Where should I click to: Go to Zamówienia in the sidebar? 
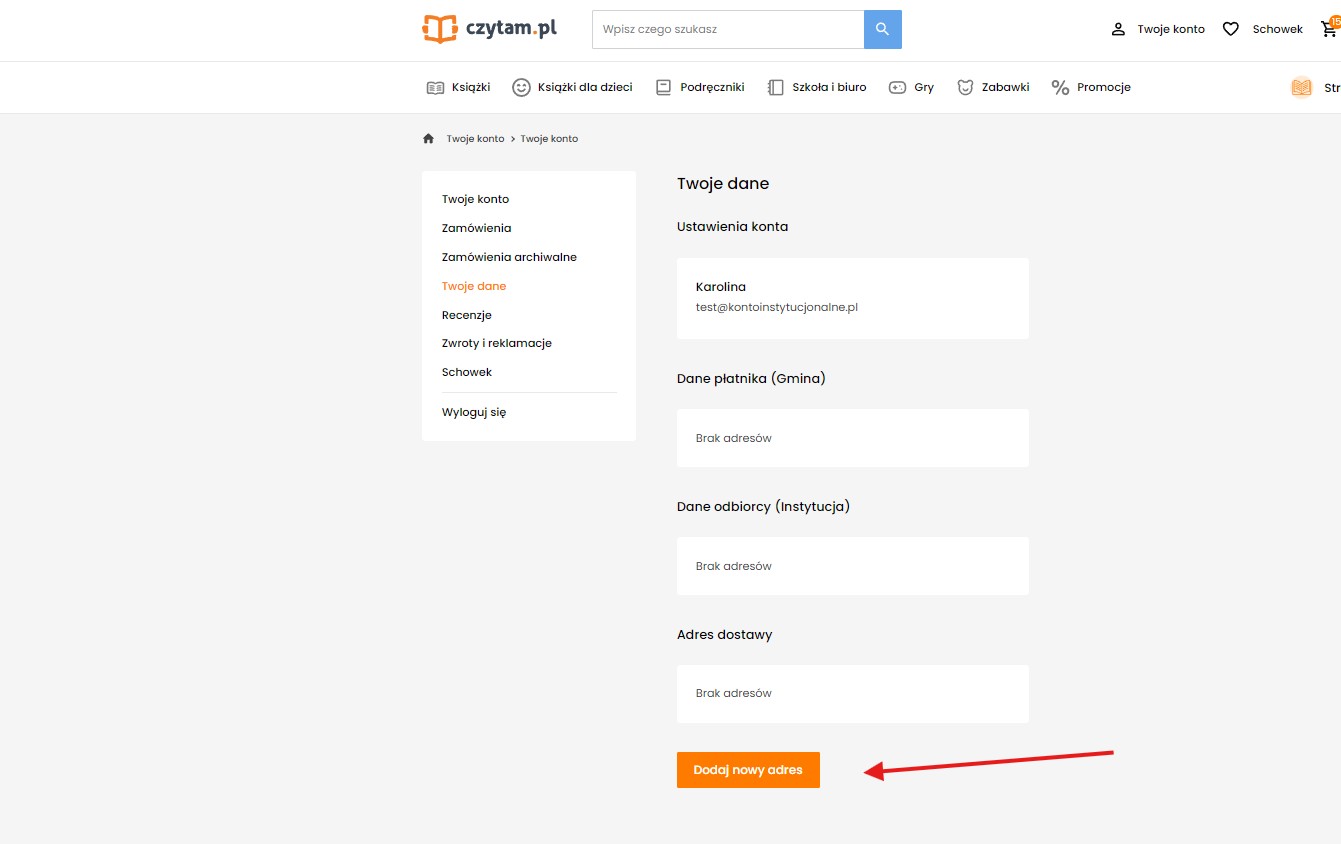[x=476, y=228]
